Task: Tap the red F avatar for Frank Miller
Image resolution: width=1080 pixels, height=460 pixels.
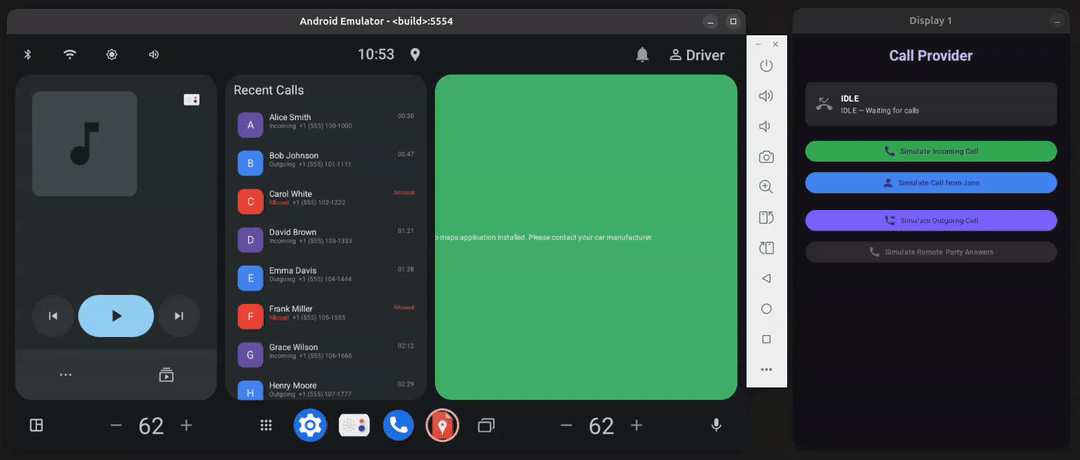Action: pos(251,317)
